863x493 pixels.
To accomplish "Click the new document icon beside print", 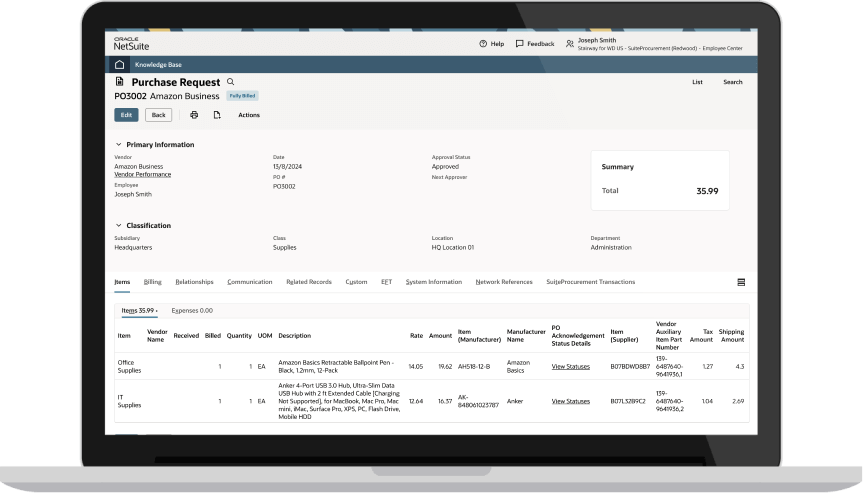I will click(217, 115).
